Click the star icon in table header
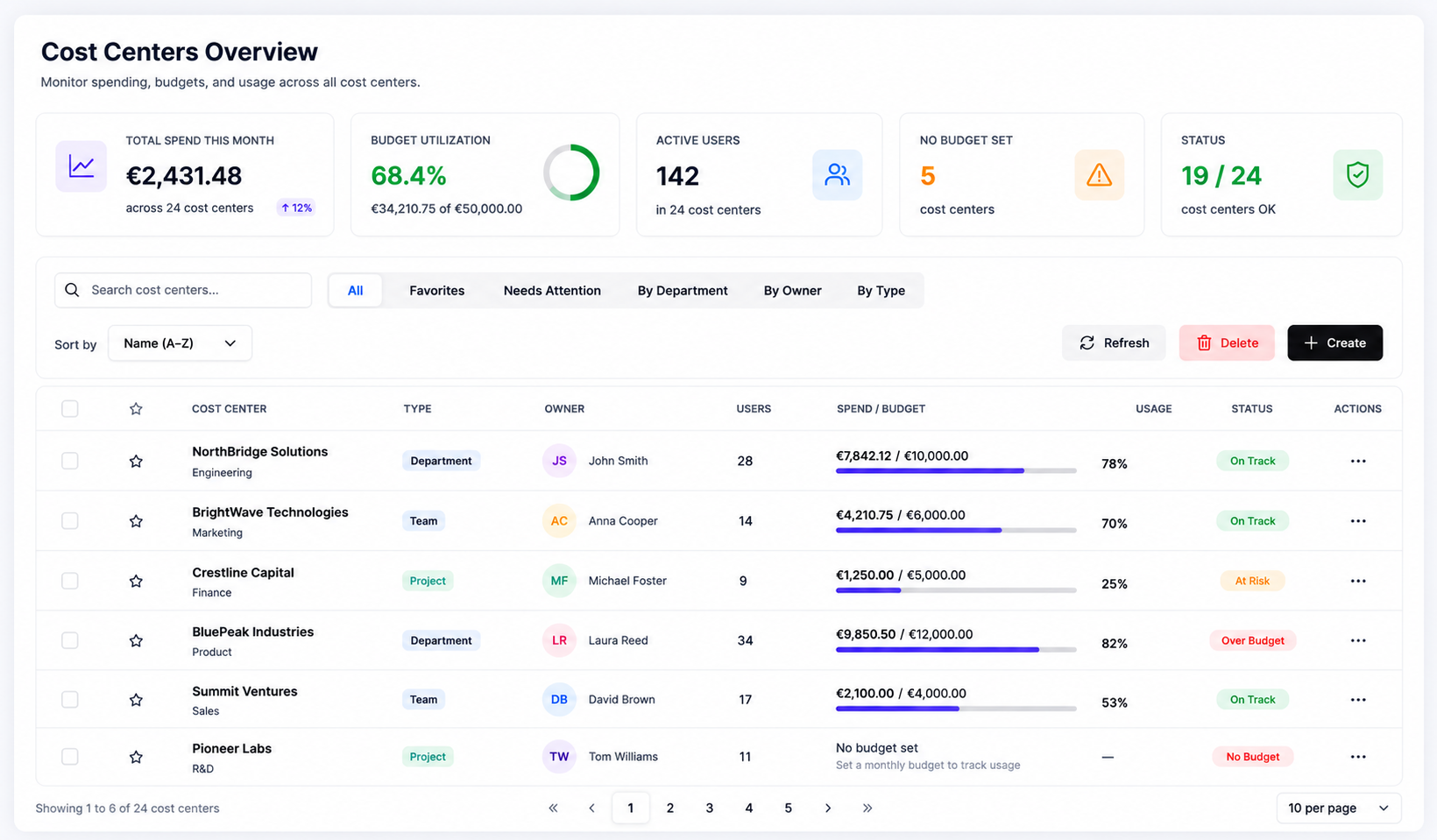 pyautogui.click(x=136, y=409)
